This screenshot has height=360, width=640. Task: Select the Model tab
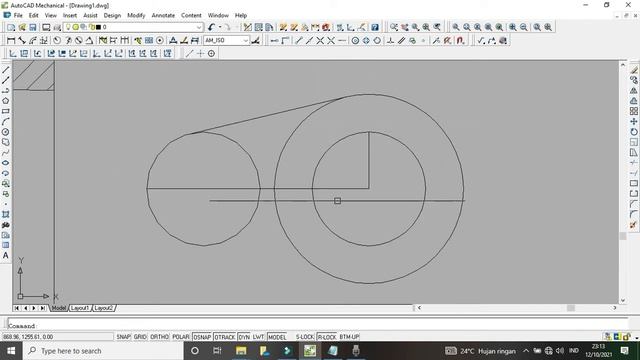59,308
